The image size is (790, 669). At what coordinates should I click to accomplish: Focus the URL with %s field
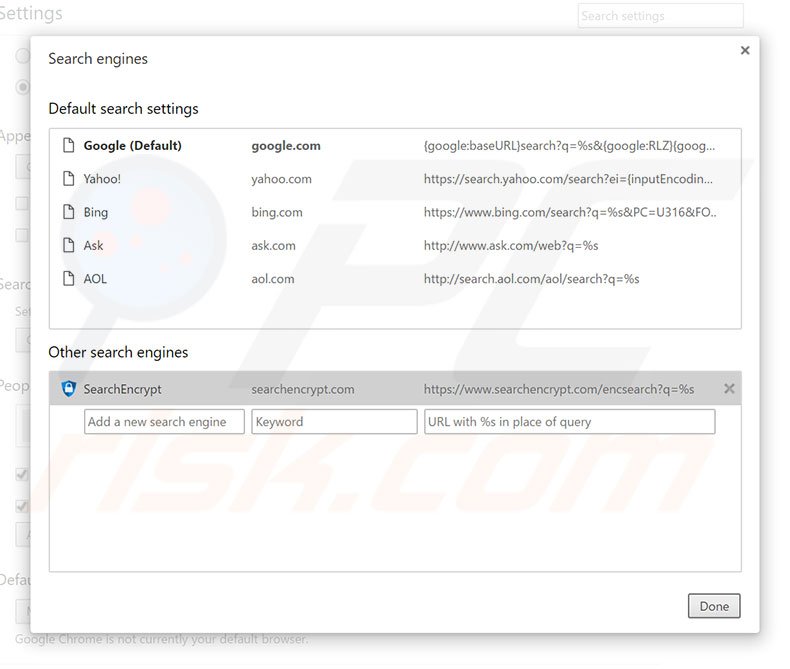(x=569, y=422)
